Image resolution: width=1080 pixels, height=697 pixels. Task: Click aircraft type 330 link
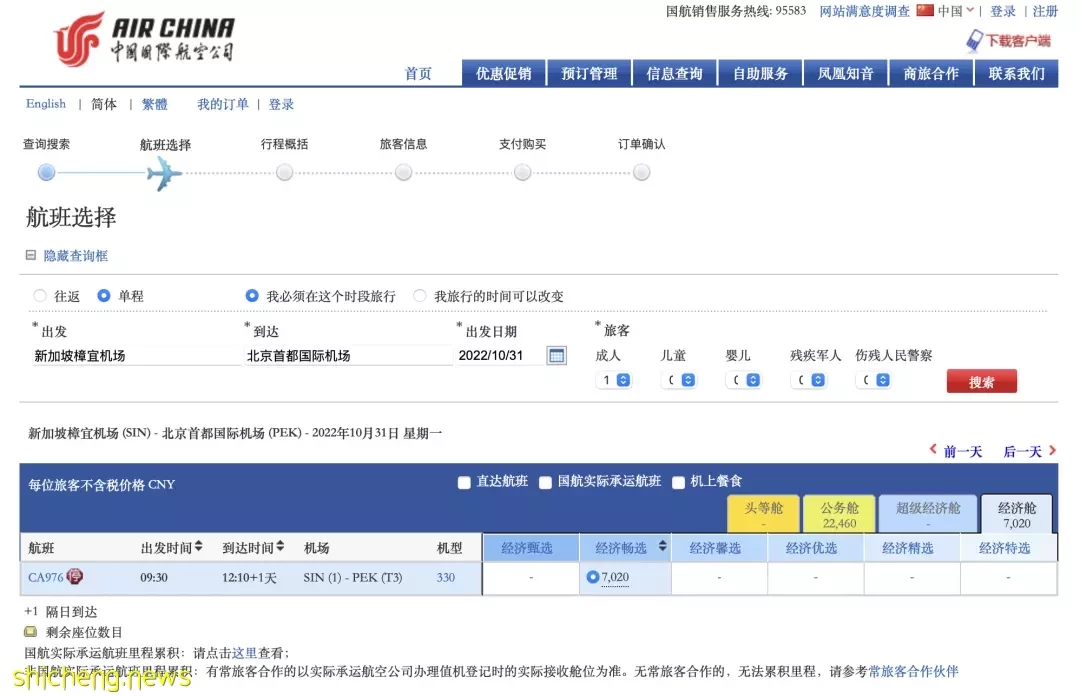(446, 577)
